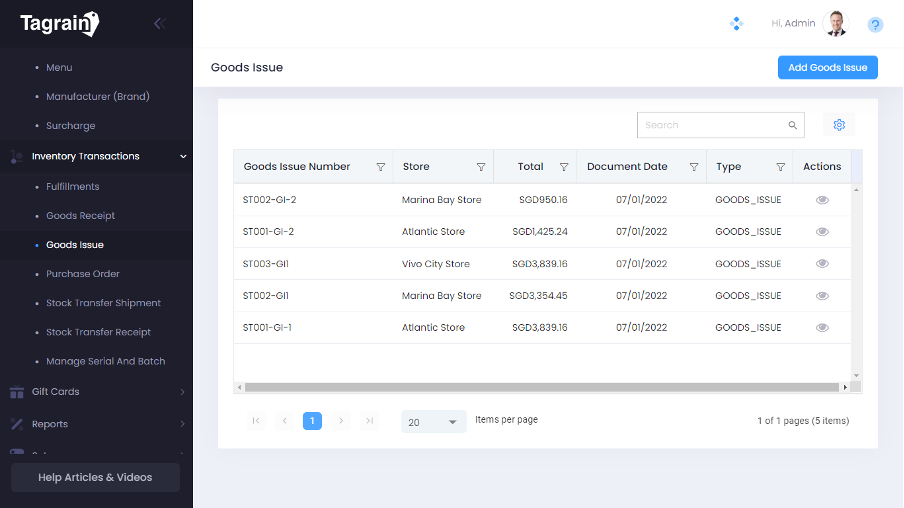Click the horizontal table scrollbar
The width and height of the screenshot is (904, 508).
(540, 387)
